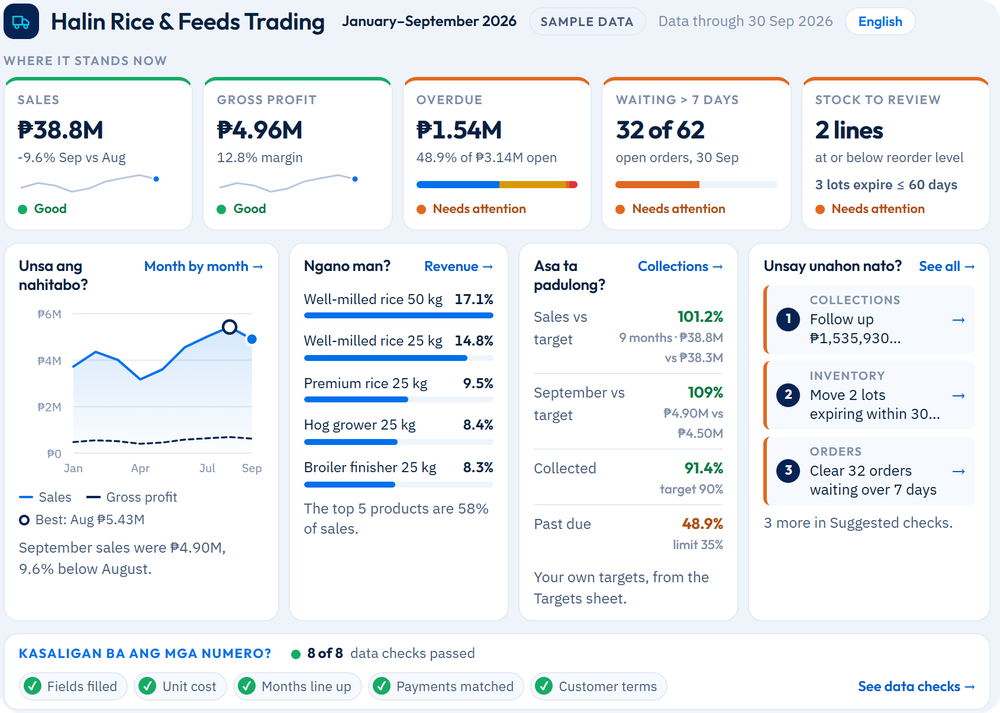Image resolution: width=1000 pixels, height=713 pixels.
Task: Click '8 of 8 data checks passed' text
Action: coord(391,654)
